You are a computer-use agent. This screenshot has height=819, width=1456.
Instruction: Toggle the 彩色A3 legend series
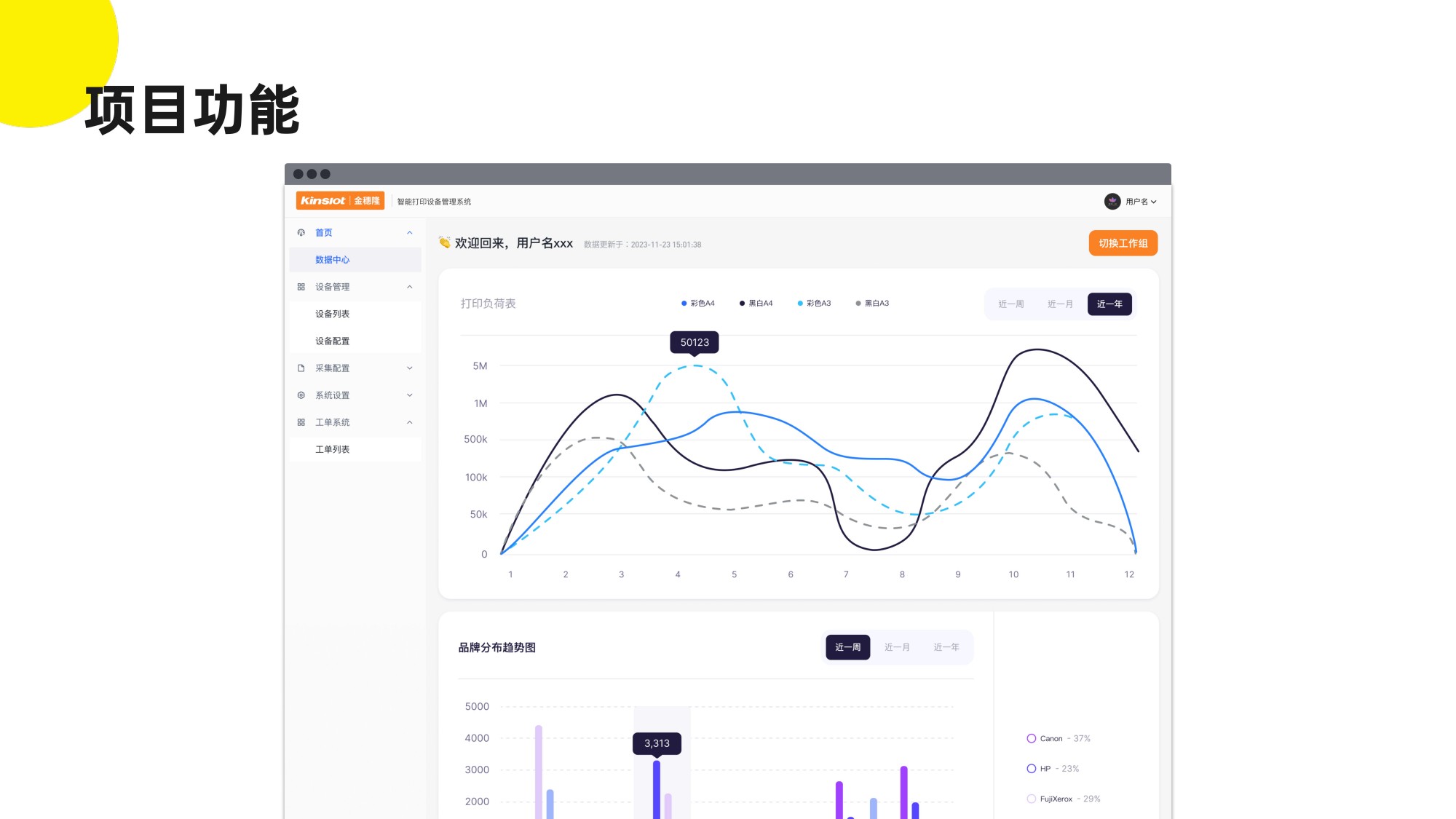click(815, 304)
